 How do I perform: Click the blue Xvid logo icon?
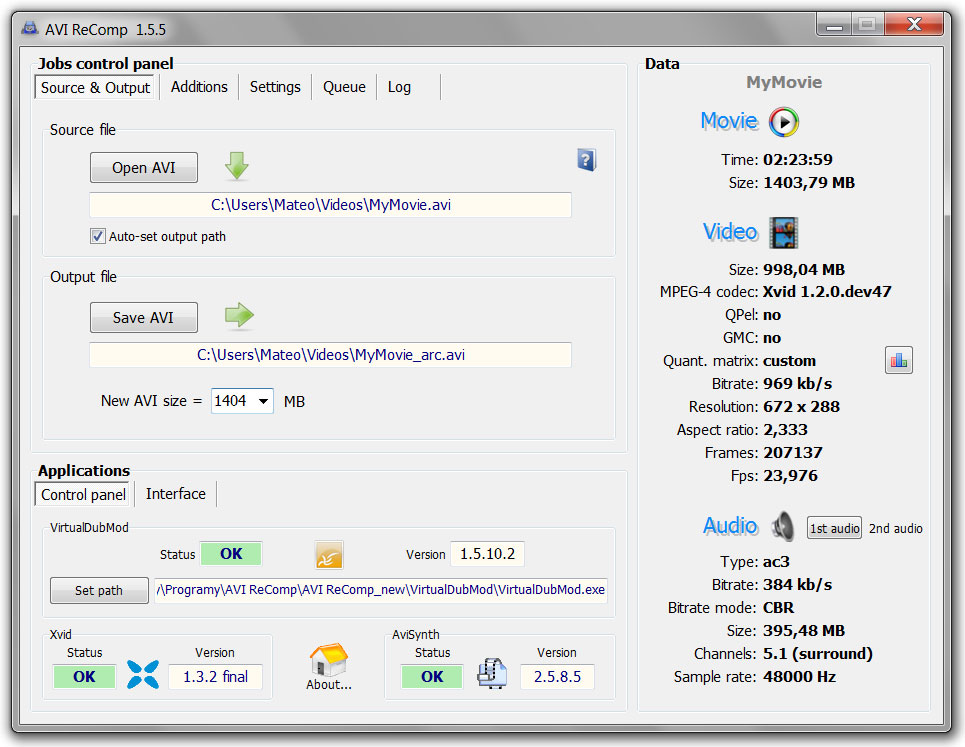[x=143, y=676]
